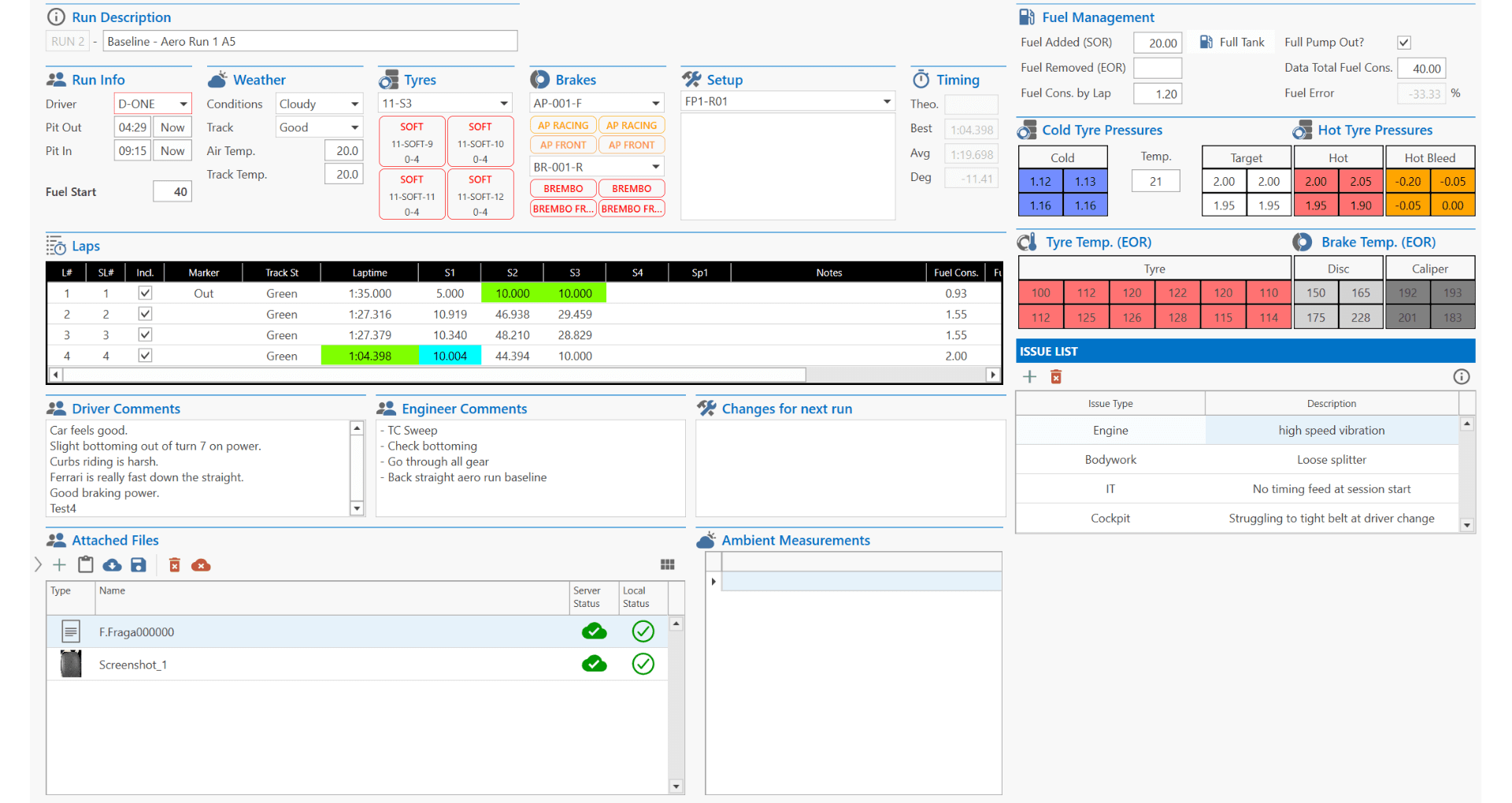
Task: Click the Now button for Pit Out
Action: [172, 128]
